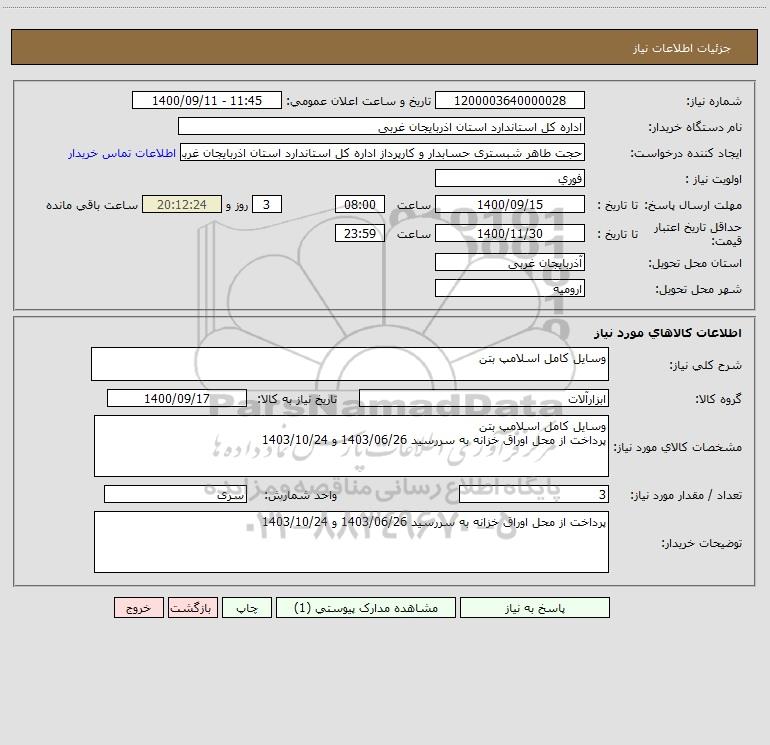770x745 pixels.
Task: Click the مهلت ارسال پاسخ label
Action: (693, 205)
